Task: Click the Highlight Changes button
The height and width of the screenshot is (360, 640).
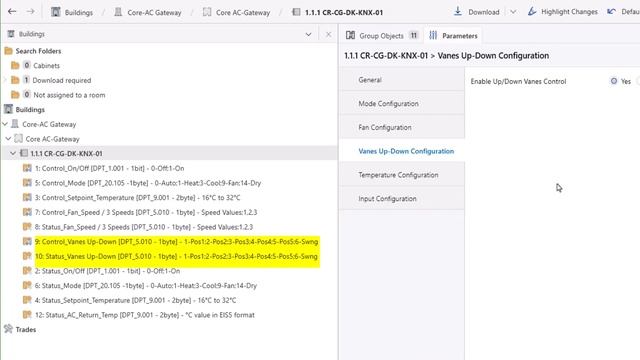Action: coord(562,12)
